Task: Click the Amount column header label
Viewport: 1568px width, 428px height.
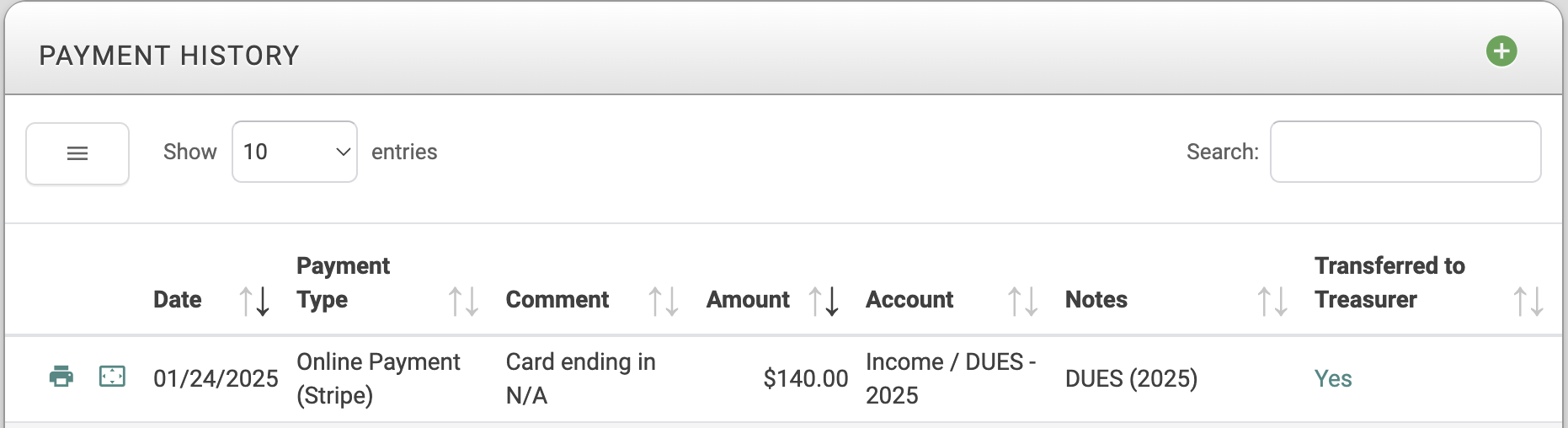Action: [x=748, y=299]
